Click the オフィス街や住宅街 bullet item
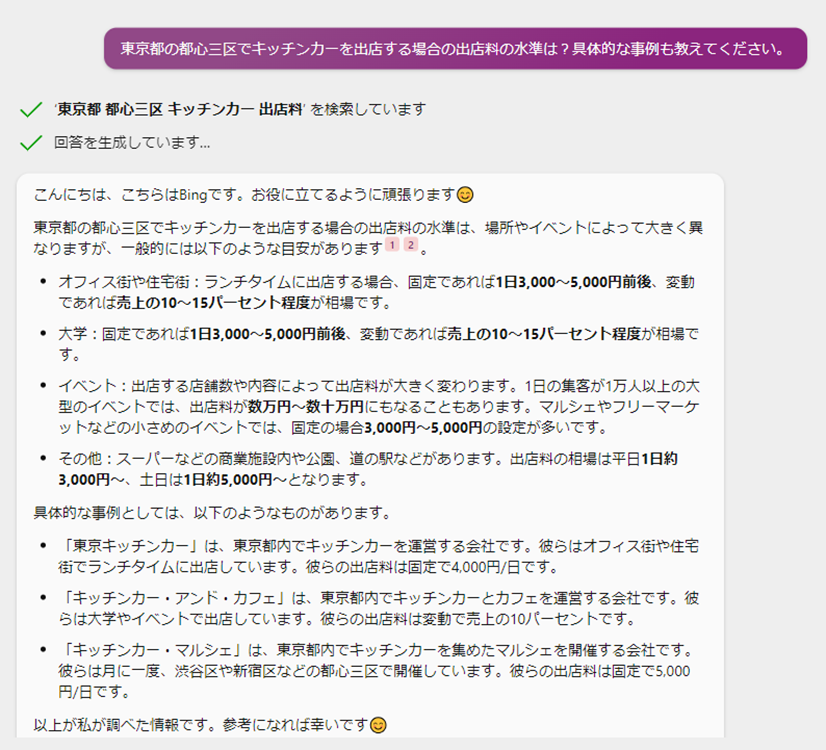This screenshot has width=826, height=750. coord(376,292)
